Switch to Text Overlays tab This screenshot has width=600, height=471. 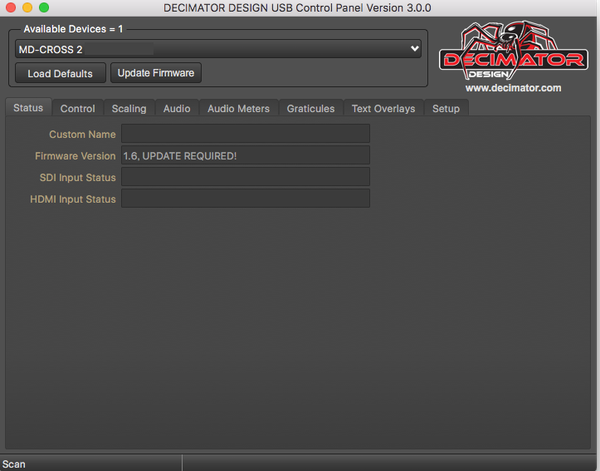click(x=383, y=109)
